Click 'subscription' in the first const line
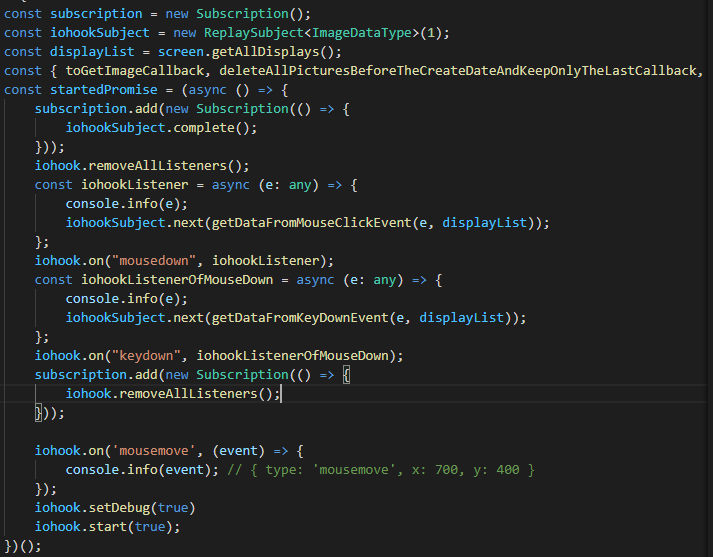The width and height of the screenshot is (713, 557). point(96,14)
